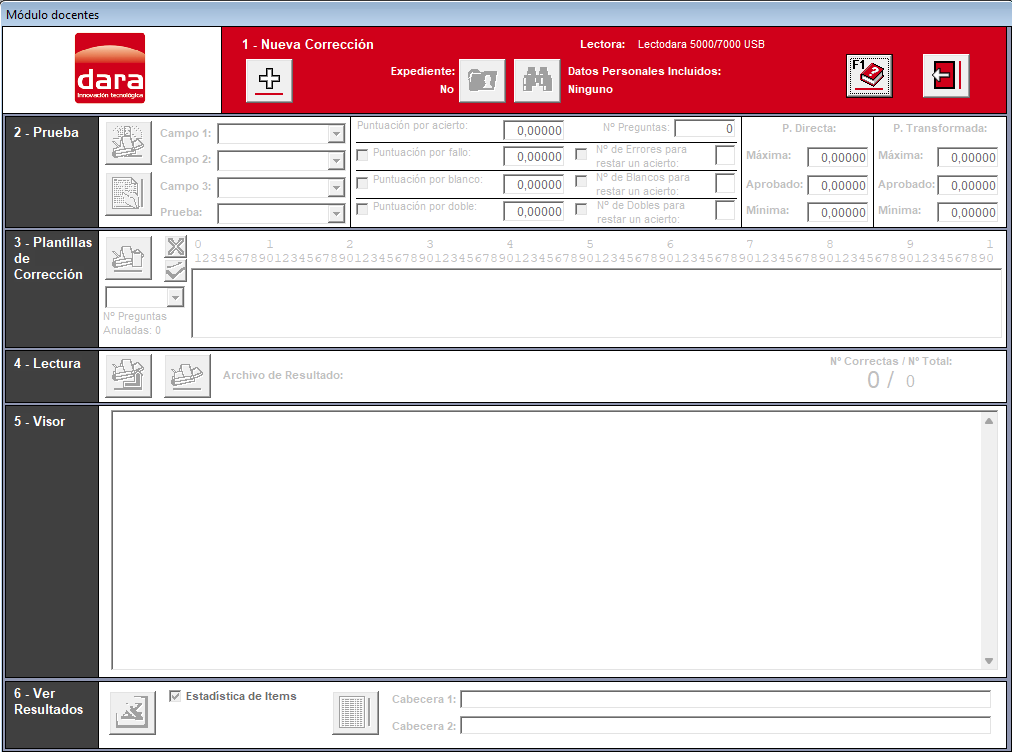Enable Puntuación por fallo checkbox

[362, 155]
